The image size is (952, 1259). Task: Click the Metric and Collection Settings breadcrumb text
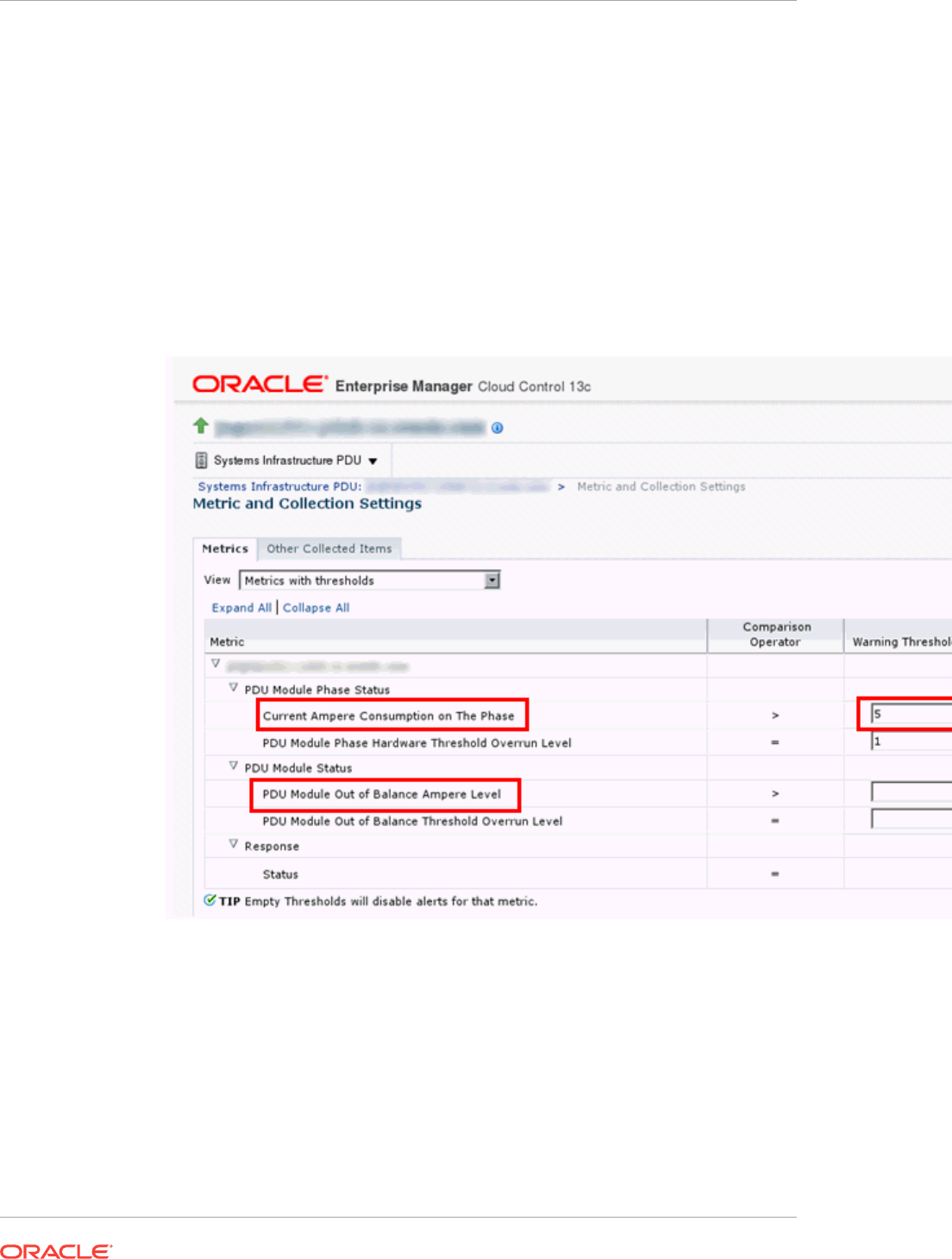point(661,486)
